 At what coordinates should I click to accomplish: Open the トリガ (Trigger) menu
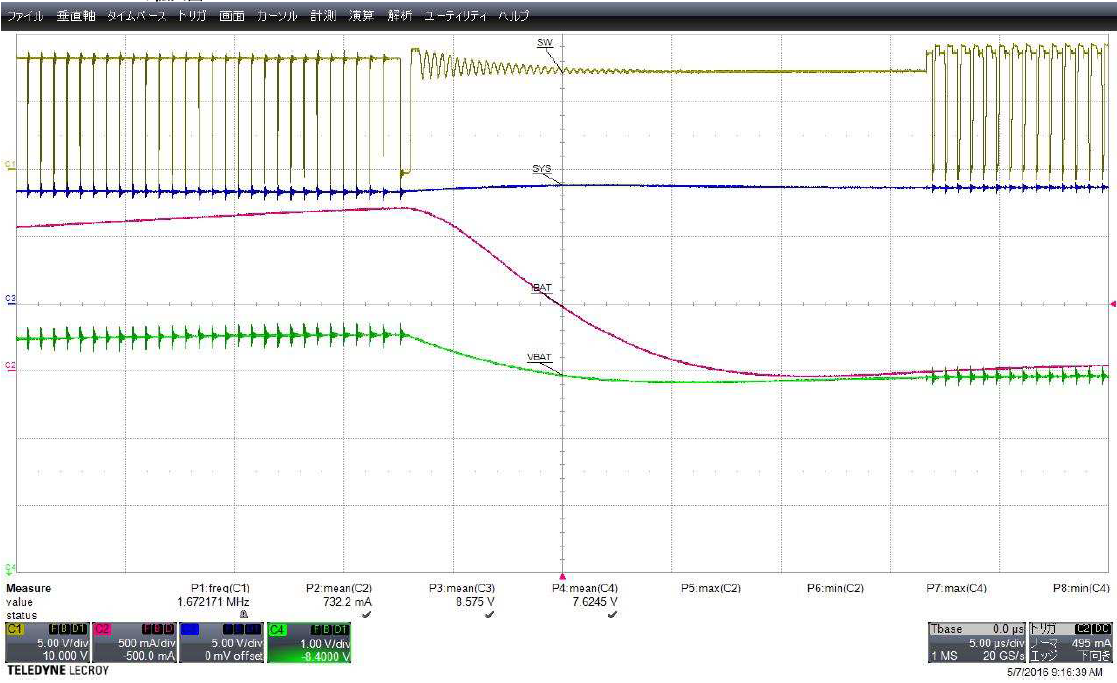[x=192, y=16]
